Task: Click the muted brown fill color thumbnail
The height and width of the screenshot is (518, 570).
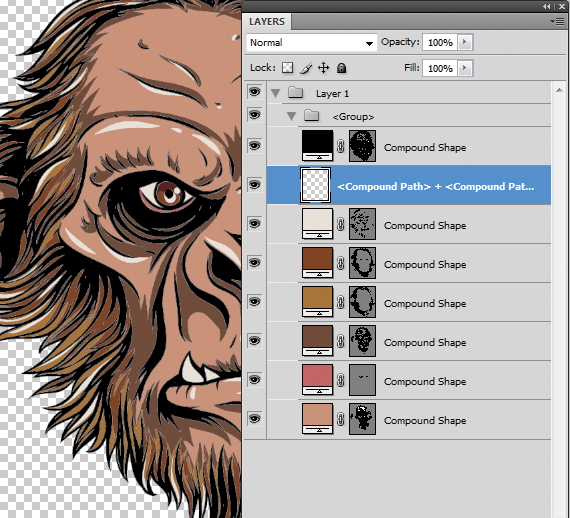Action: point(317,341)
